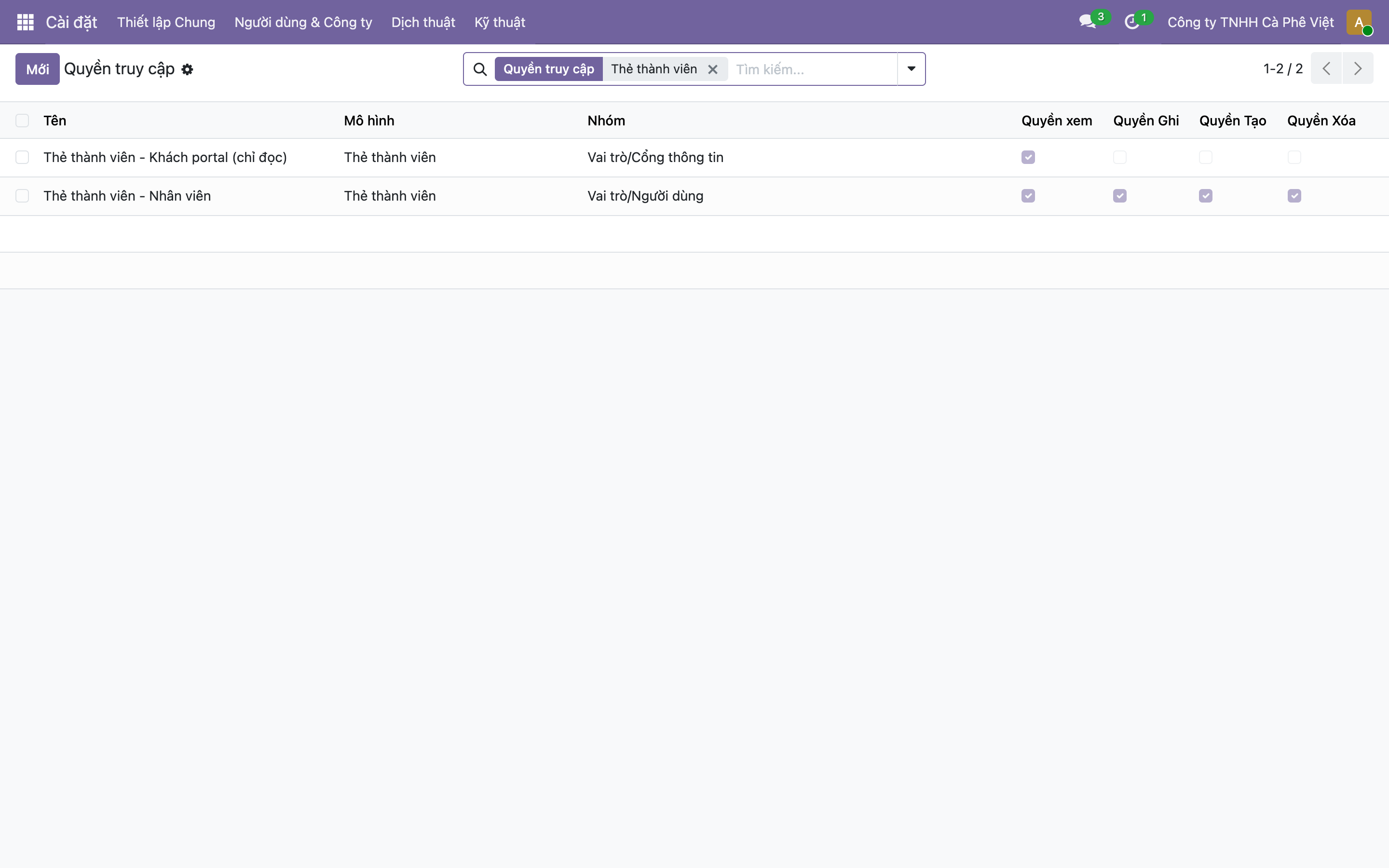Click the Cài đặt app title
This screenshot has width=1389, height=868.
[x=71, y=22]
